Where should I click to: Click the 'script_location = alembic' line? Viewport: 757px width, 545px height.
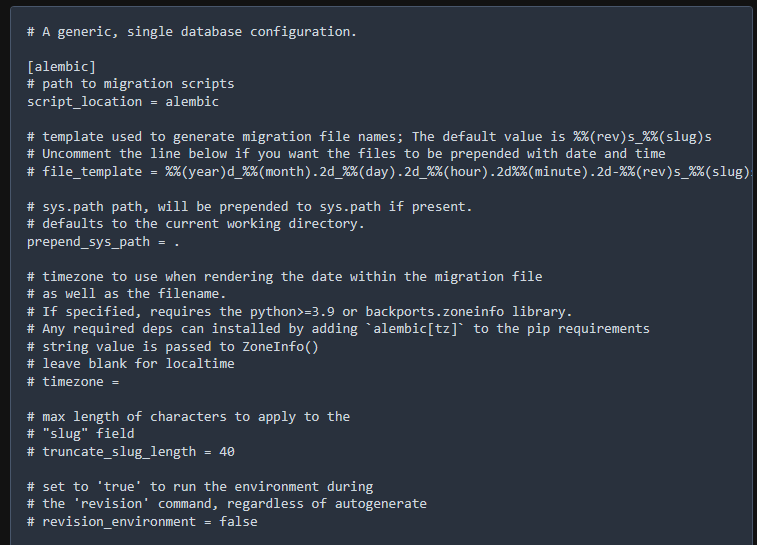[123, 101]
